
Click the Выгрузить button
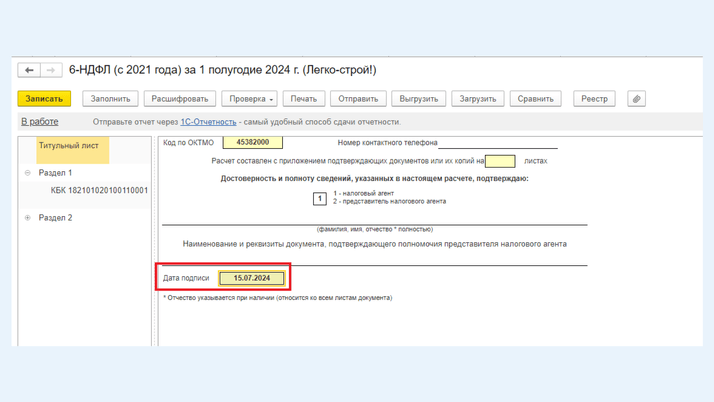pyautogui.click(x=418, y=99)
